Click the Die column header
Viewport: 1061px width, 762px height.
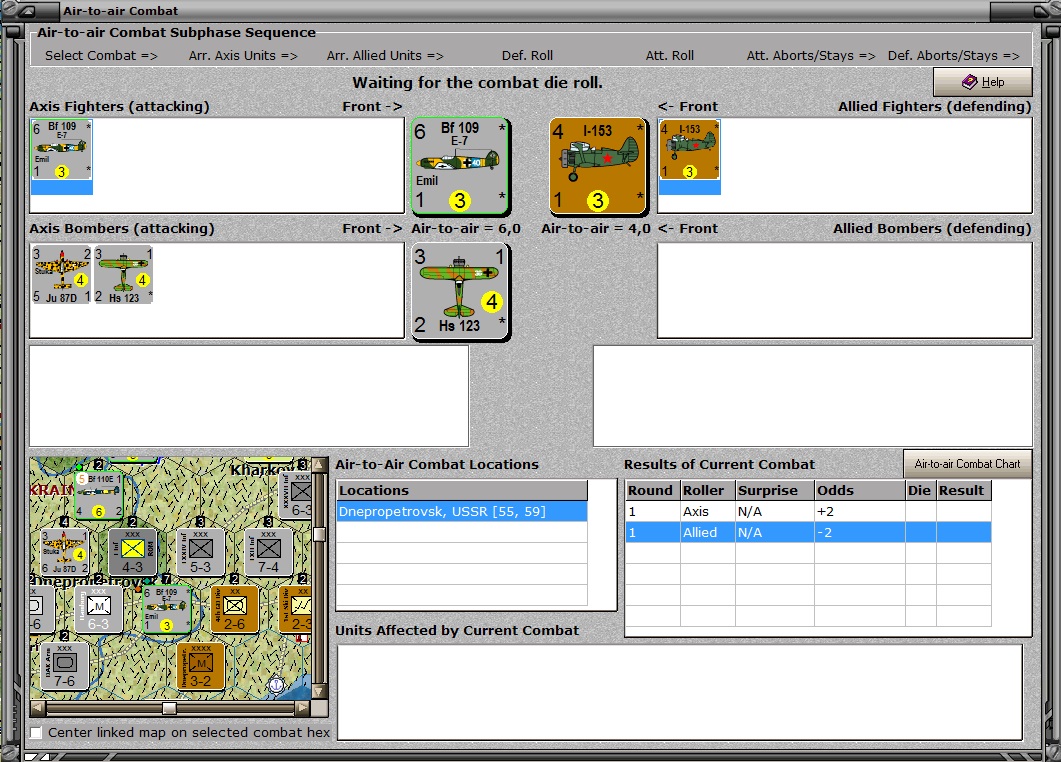point(920,491)
